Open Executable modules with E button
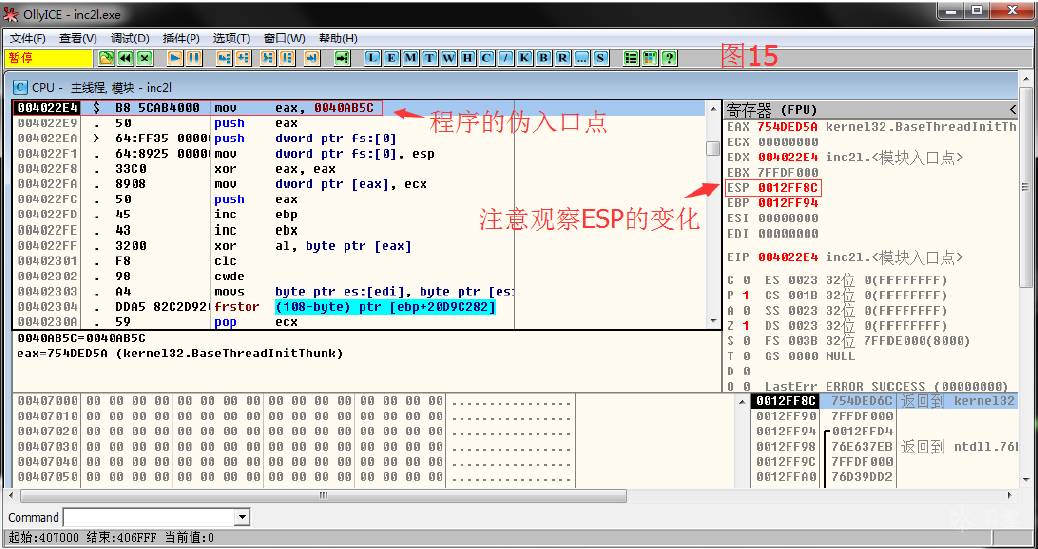This screenshot has width=1038, height=549. 392,58
